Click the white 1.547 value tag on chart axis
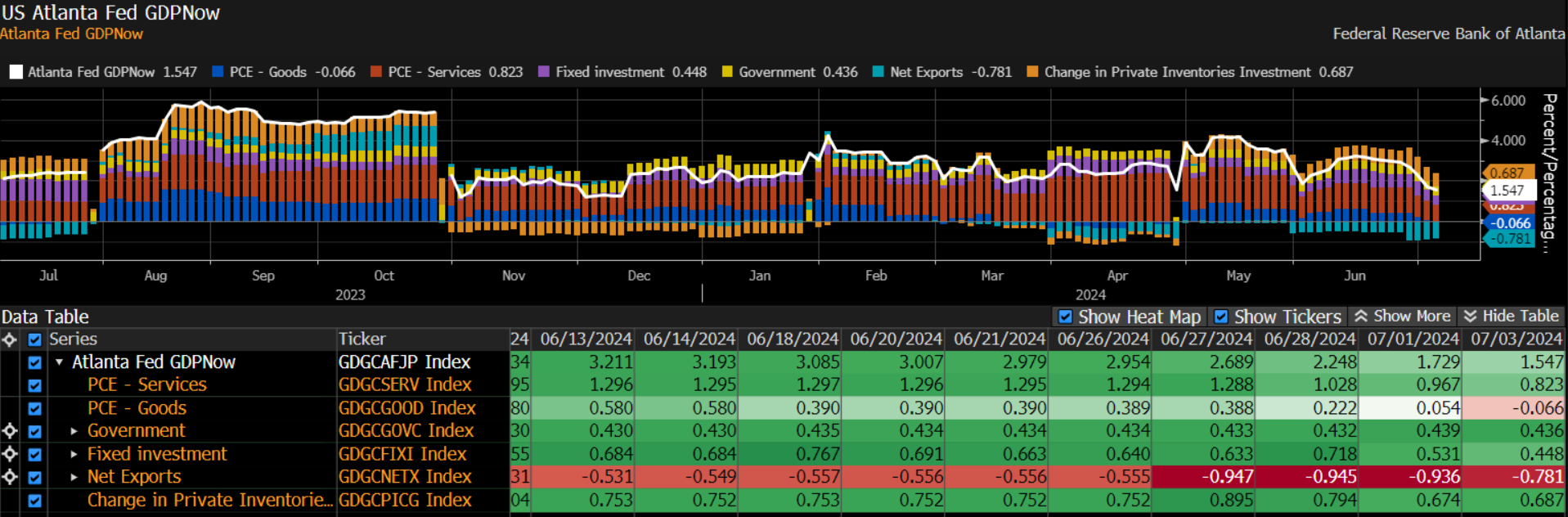The height and width of the screenshot is (517, 1568). (1509, 191)
